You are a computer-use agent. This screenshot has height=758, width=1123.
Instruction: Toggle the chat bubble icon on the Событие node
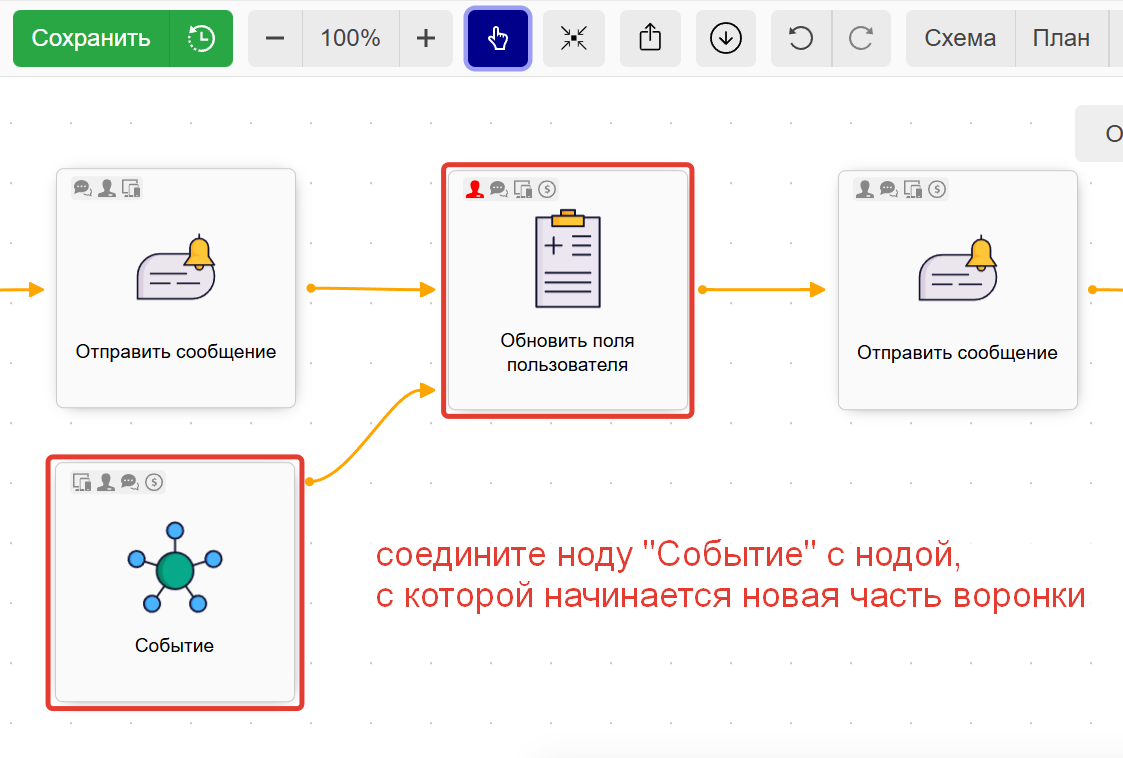[130, 482]
